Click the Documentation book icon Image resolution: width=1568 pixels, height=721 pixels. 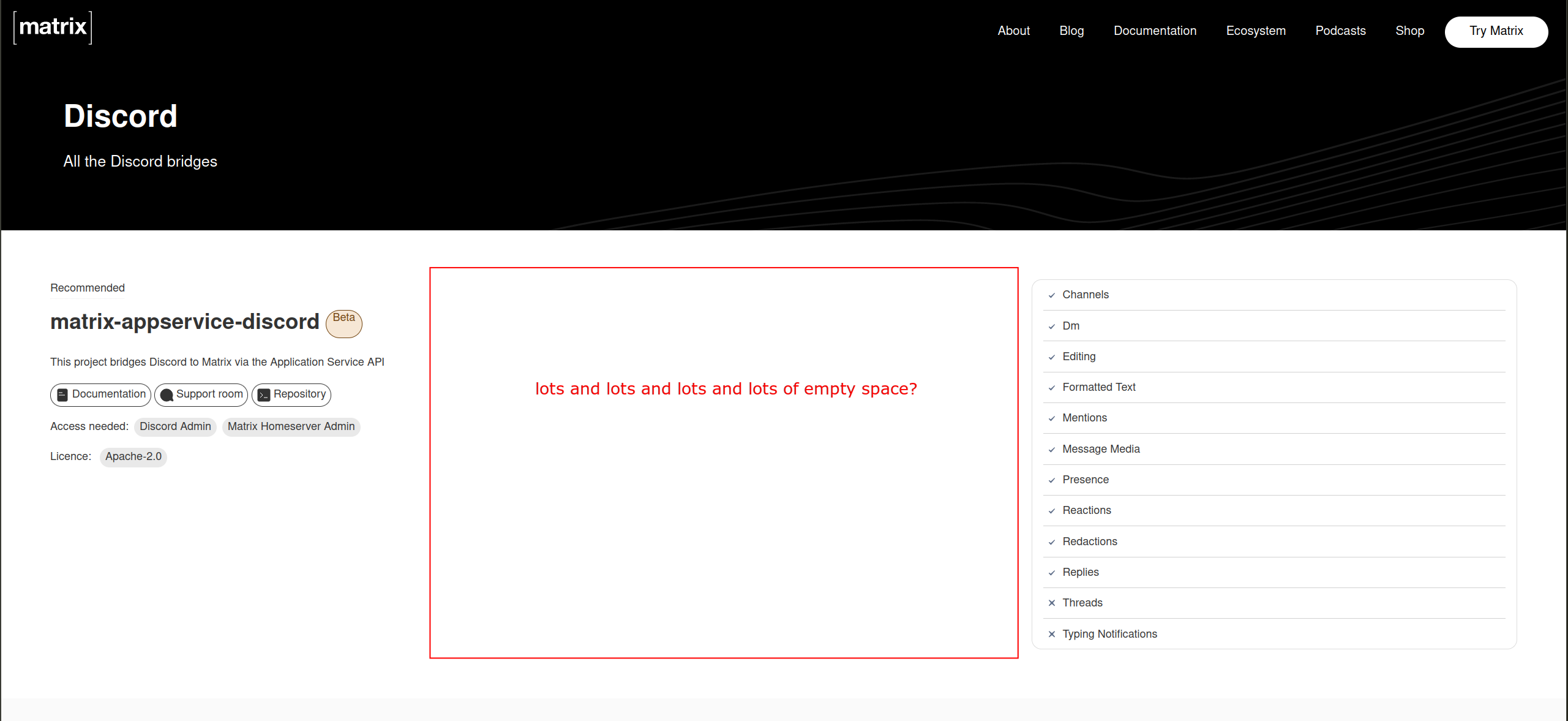62,395
